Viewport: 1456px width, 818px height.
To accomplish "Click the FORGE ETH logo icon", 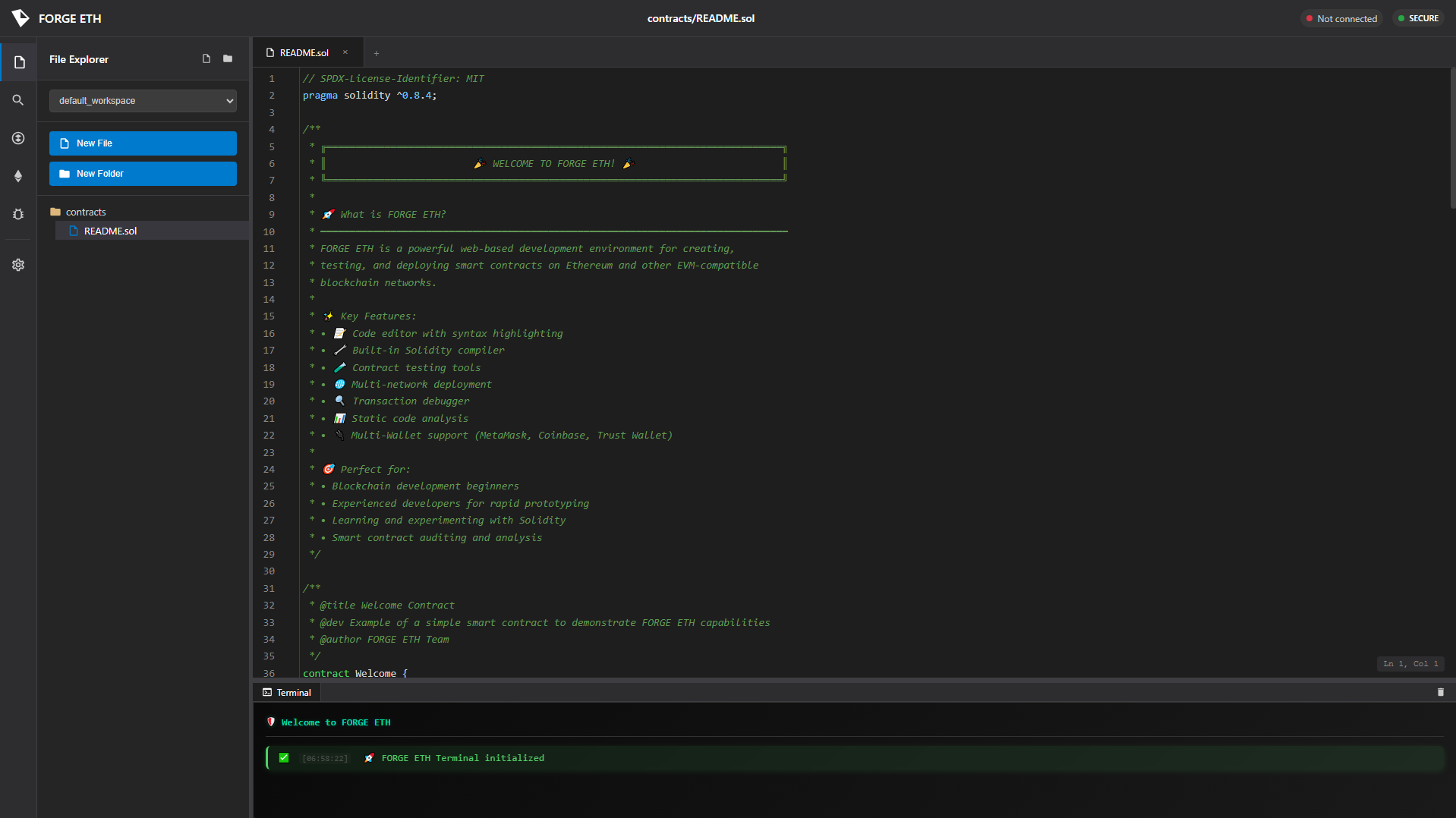I will coord(20,18).
